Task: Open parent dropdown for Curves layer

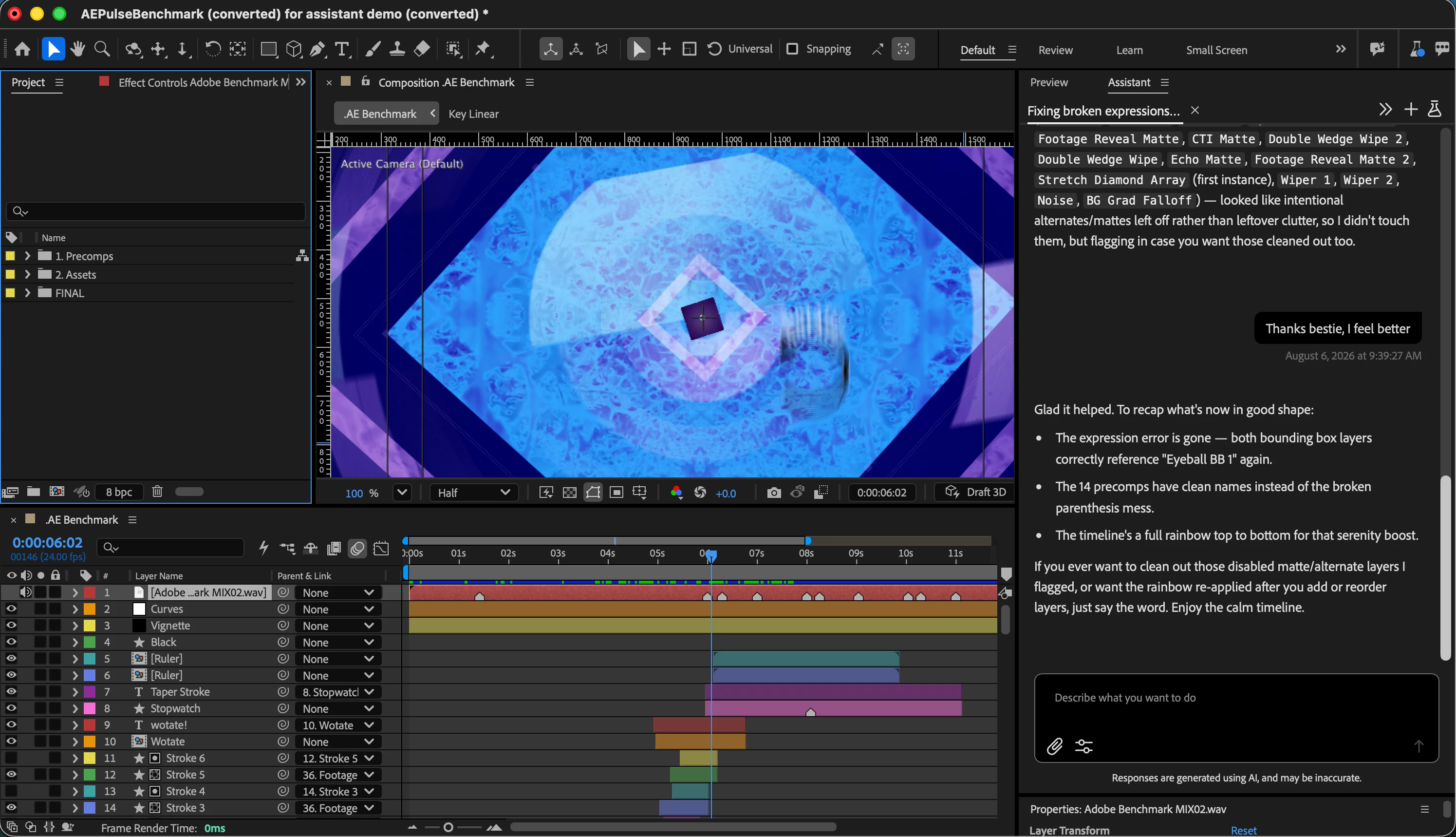Action: coord(338,609)
